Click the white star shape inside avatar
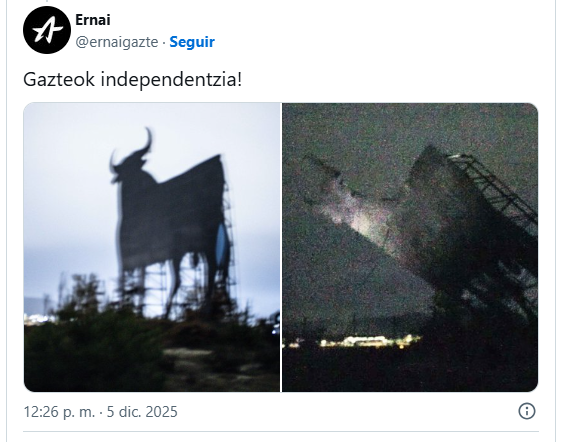The image size is (563, 442). pos(47,30)
